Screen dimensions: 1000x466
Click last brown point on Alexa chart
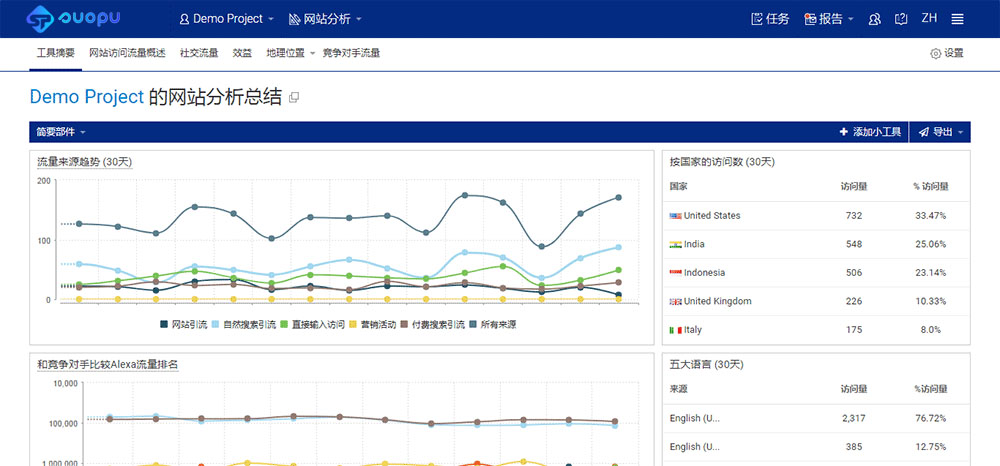[615, 421]
